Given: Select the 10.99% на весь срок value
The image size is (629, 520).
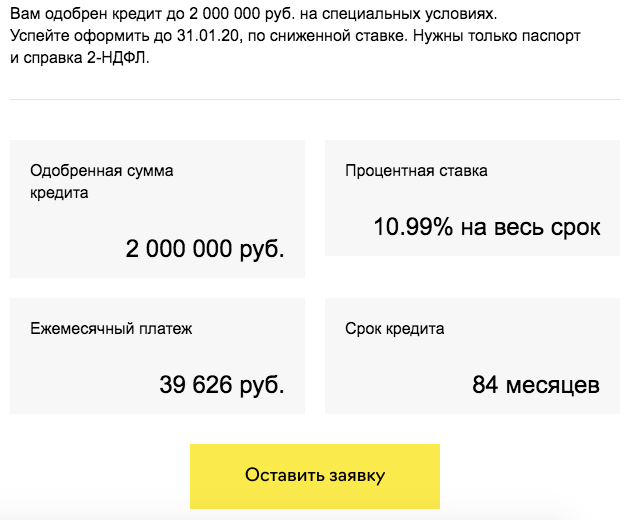Looking at the screenshot, I should [x=487, y=227].
